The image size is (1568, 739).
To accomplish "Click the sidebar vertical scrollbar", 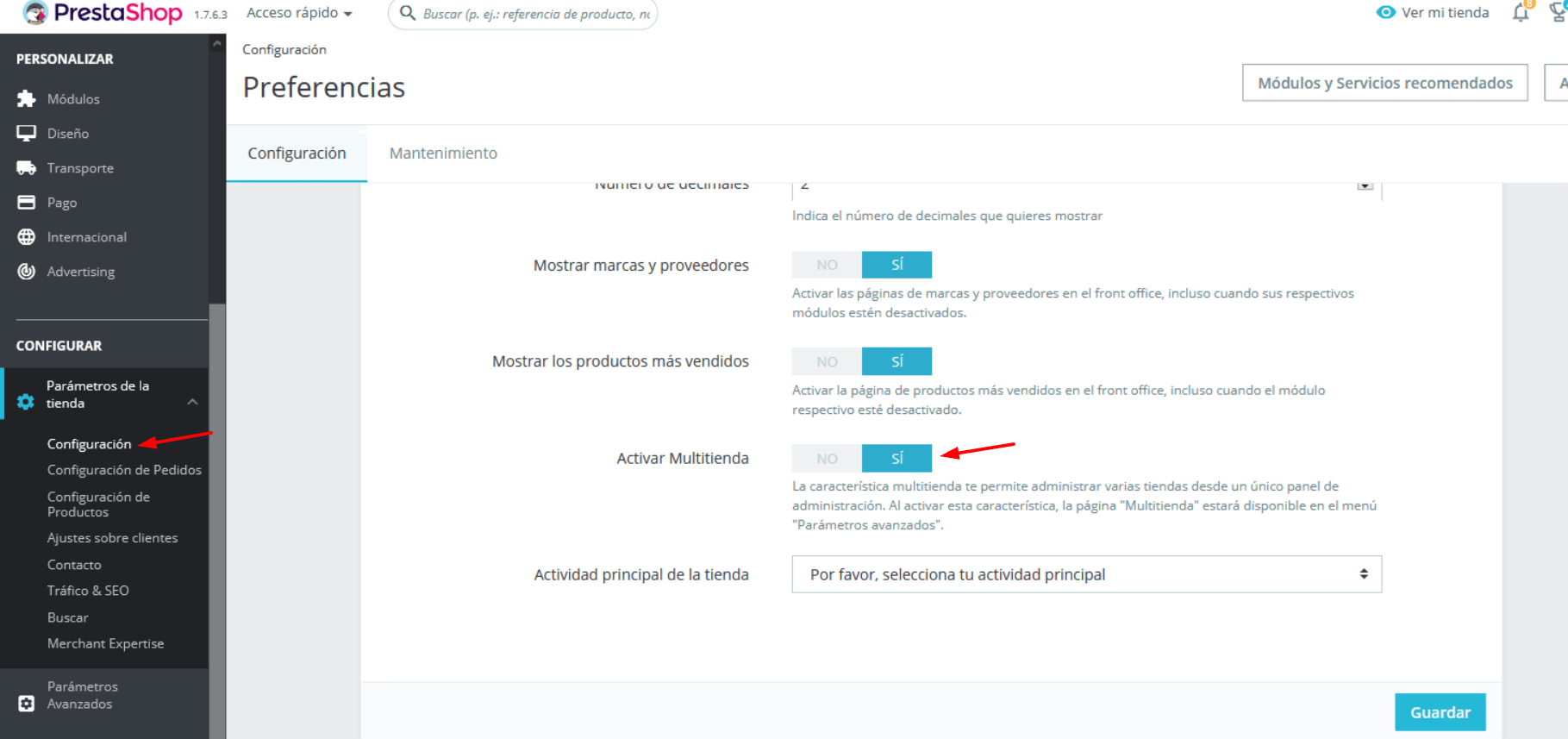I will tap(217, 517).
